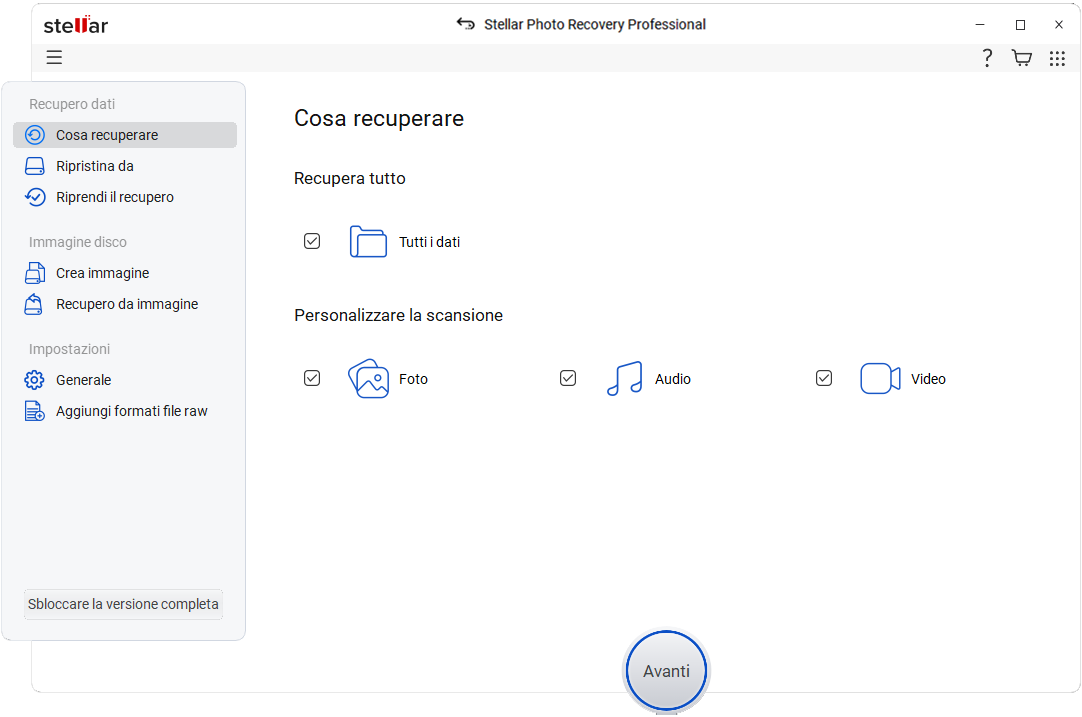Screen dimensions: 1082x717
Task: Select Cosa recuperare in sidebar
Action: coord(125,135)
